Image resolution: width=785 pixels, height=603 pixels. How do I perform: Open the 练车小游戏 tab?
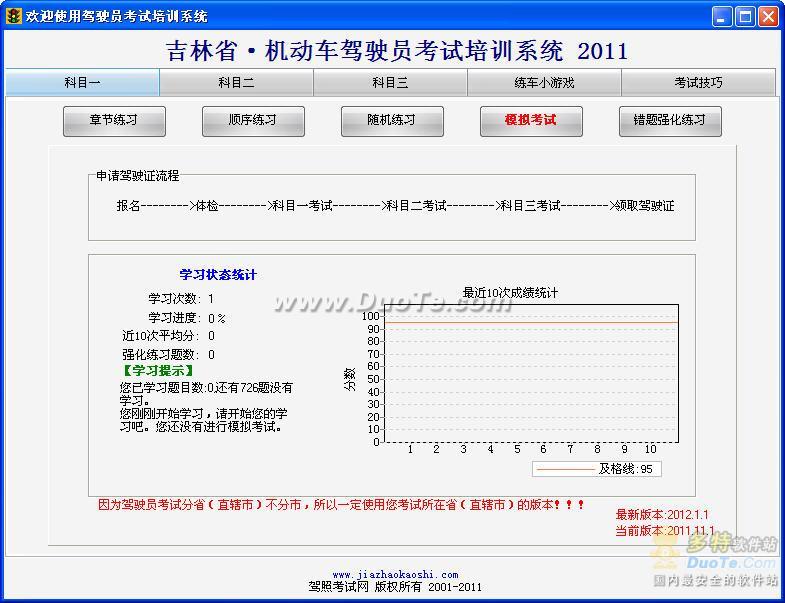[544, 83]
